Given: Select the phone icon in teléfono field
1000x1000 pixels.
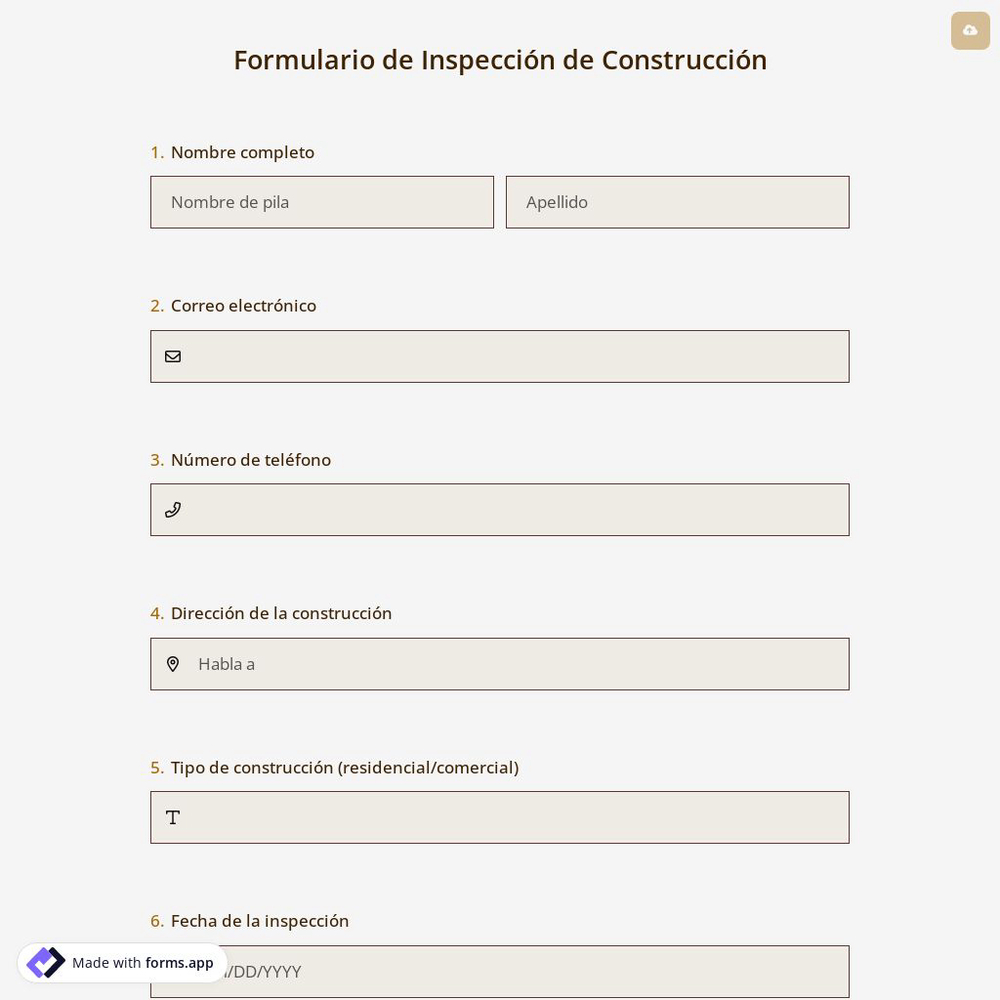Looking at the screenshot, I should pos(173,510).
